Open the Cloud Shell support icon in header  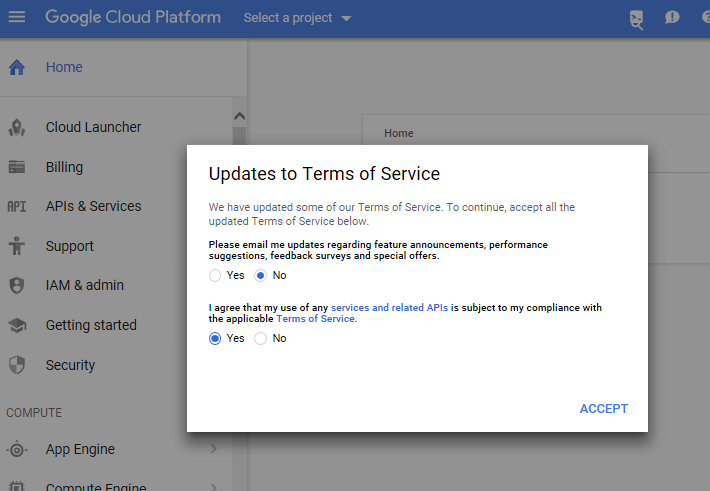click(636, 19)
